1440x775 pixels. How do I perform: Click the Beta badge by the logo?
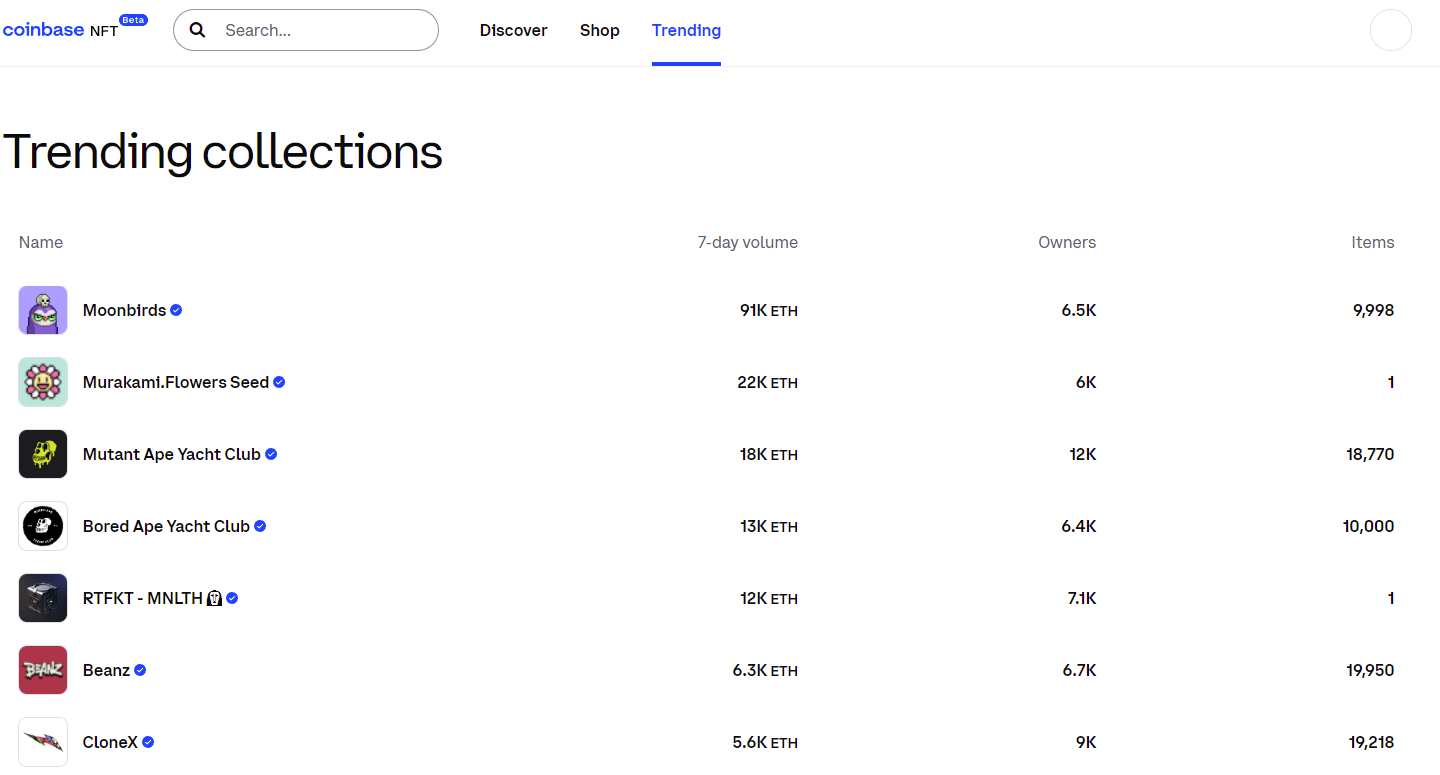coord(133,19)
